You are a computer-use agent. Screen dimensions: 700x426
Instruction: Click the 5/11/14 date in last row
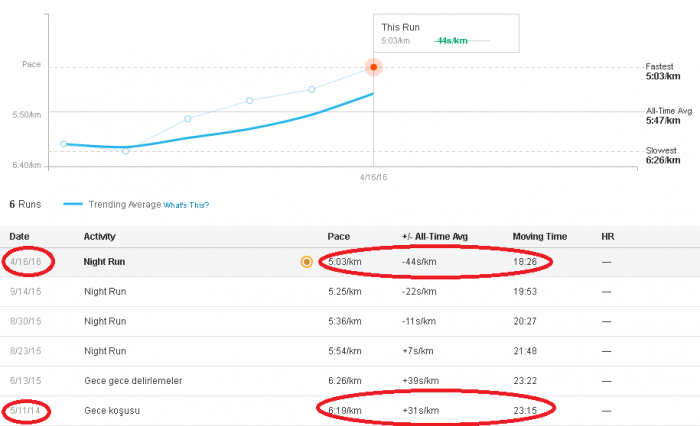click(x=25, y=411)
